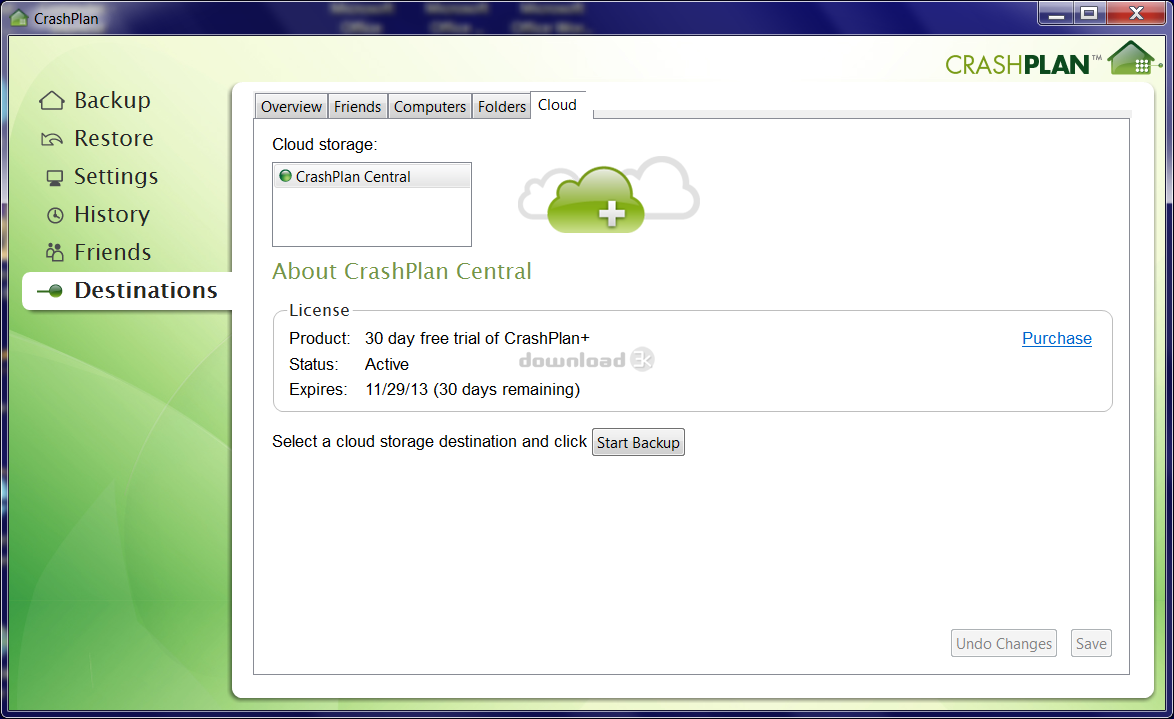Click the Destinations plug icon

coord(50,291)
